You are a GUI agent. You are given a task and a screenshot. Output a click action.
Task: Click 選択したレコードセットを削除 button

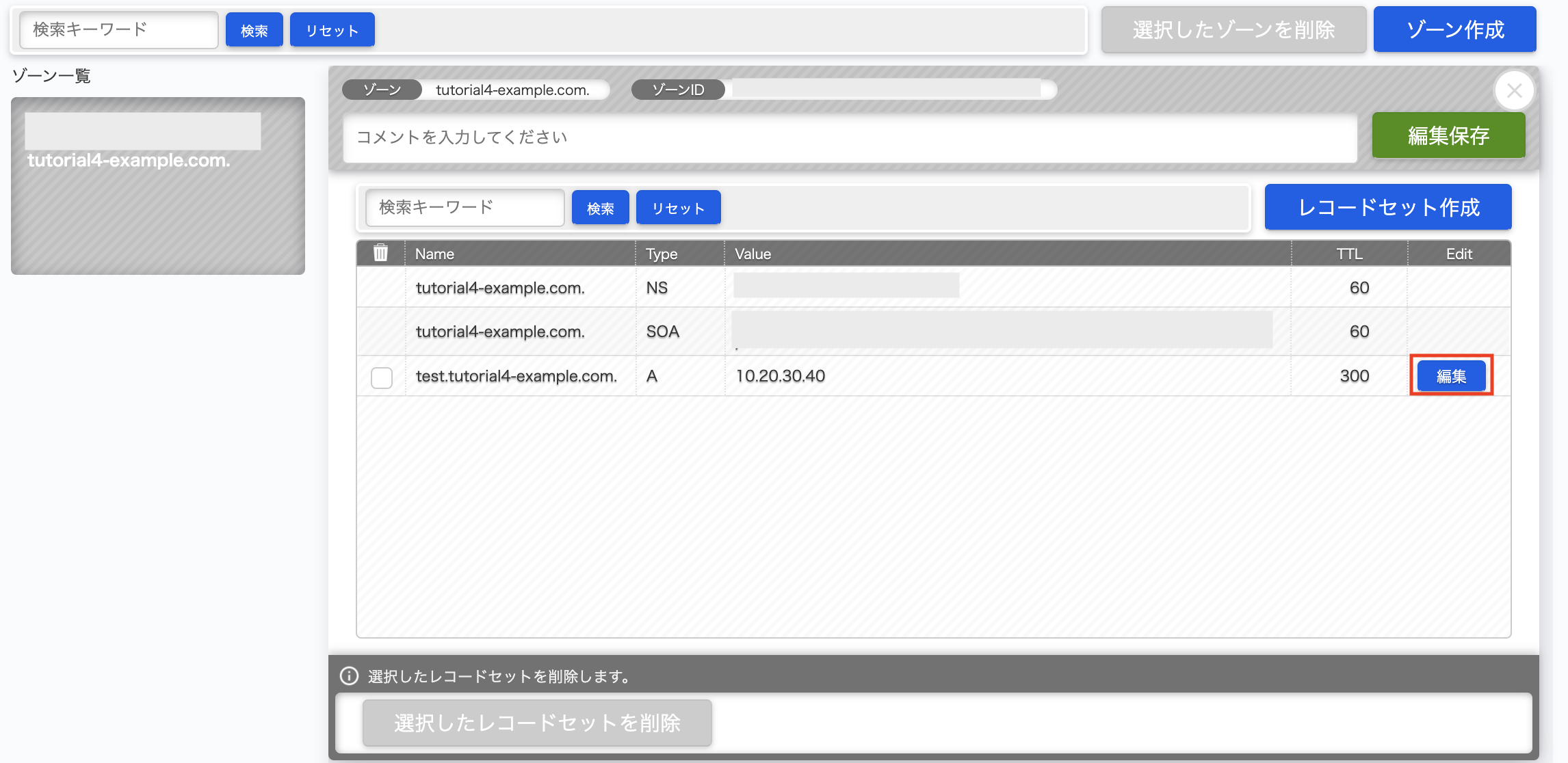coord(537,722)
